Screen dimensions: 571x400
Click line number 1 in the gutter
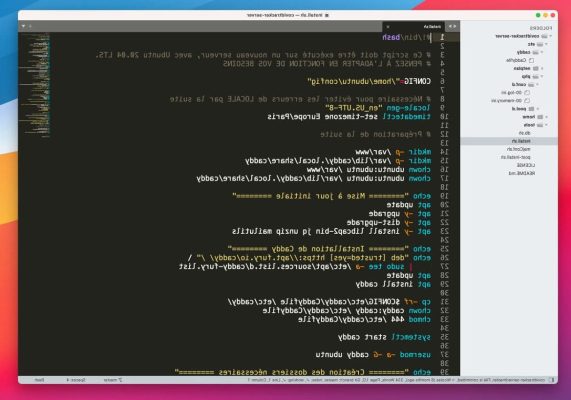(442, 37)
